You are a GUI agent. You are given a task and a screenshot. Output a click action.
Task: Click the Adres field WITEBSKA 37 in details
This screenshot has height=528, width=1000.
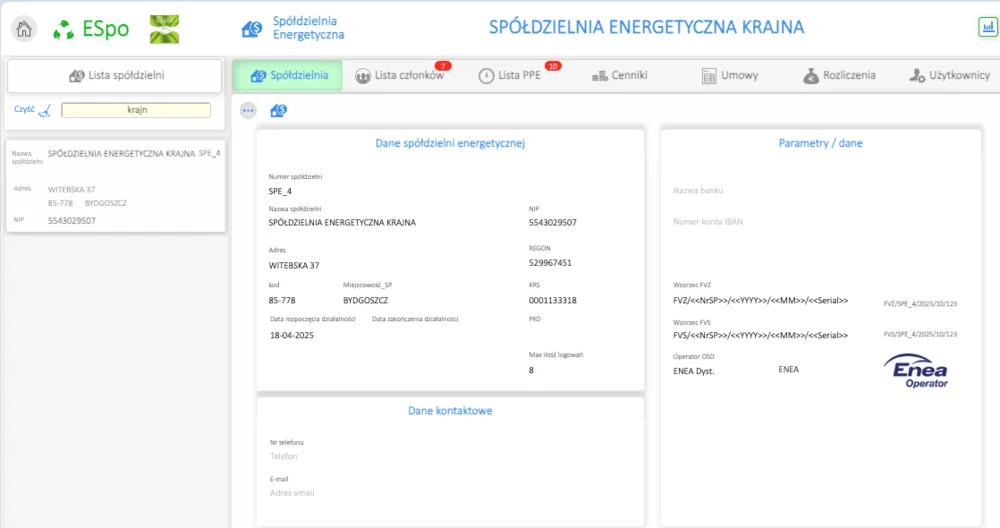tap(294, 265)
